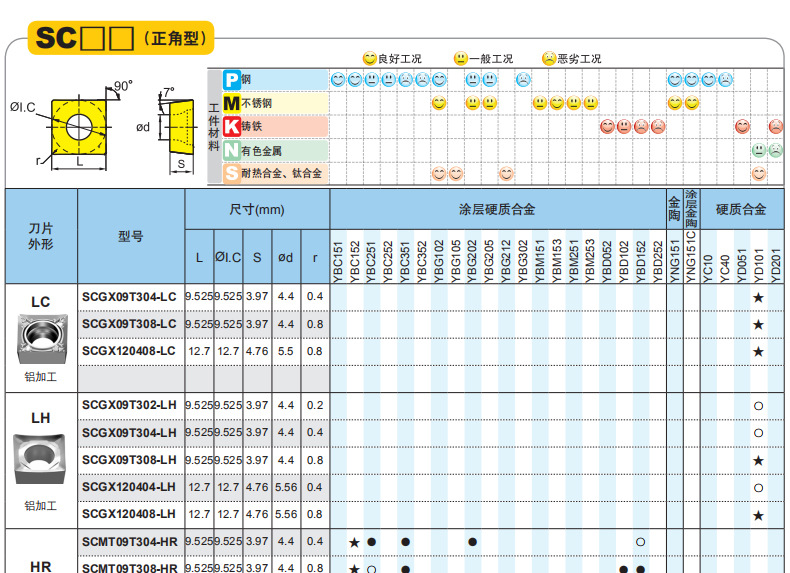Click the yellow square insert top-view diagram
Image resolution: width=790 pixels, height=573 pixels.
coord(79,126)
